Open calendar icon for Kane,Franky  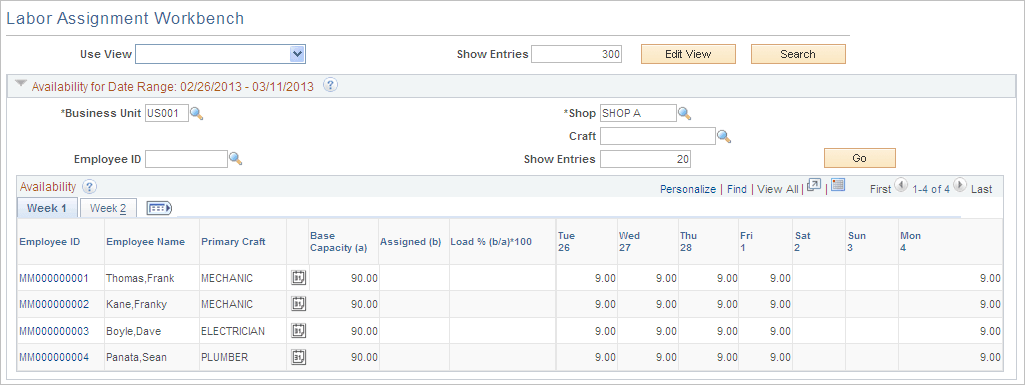298,304
